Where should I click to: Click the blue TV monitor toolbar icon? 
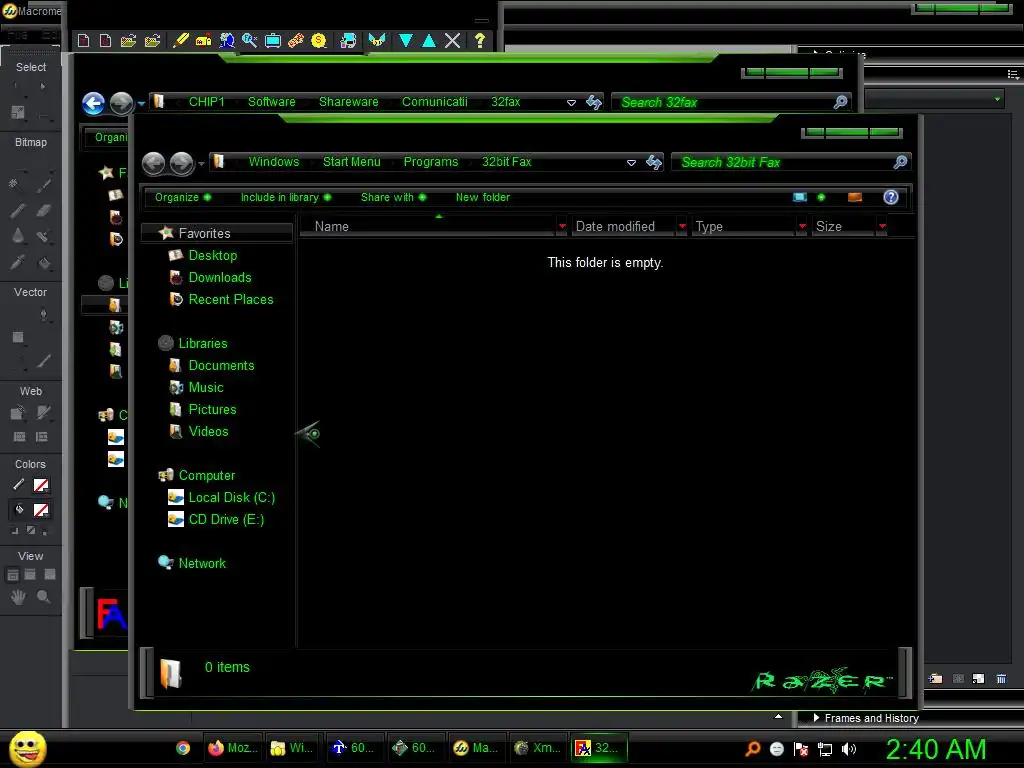coord(273,40)
